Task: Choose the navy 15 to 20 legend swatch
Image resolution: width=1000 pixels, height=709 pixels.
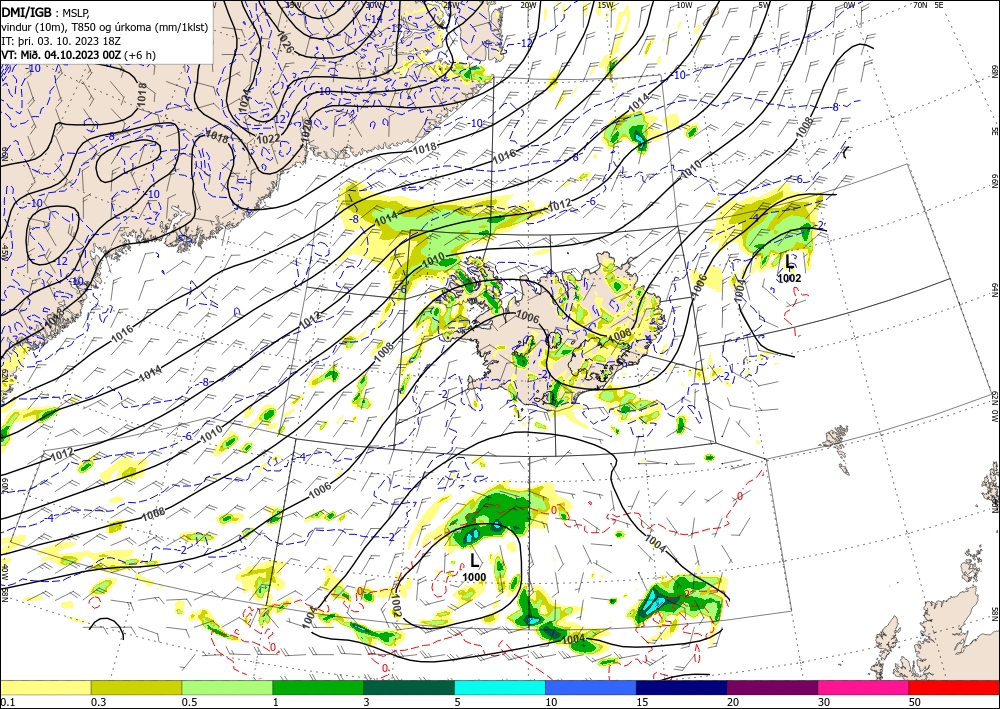Action: (682, 687)
